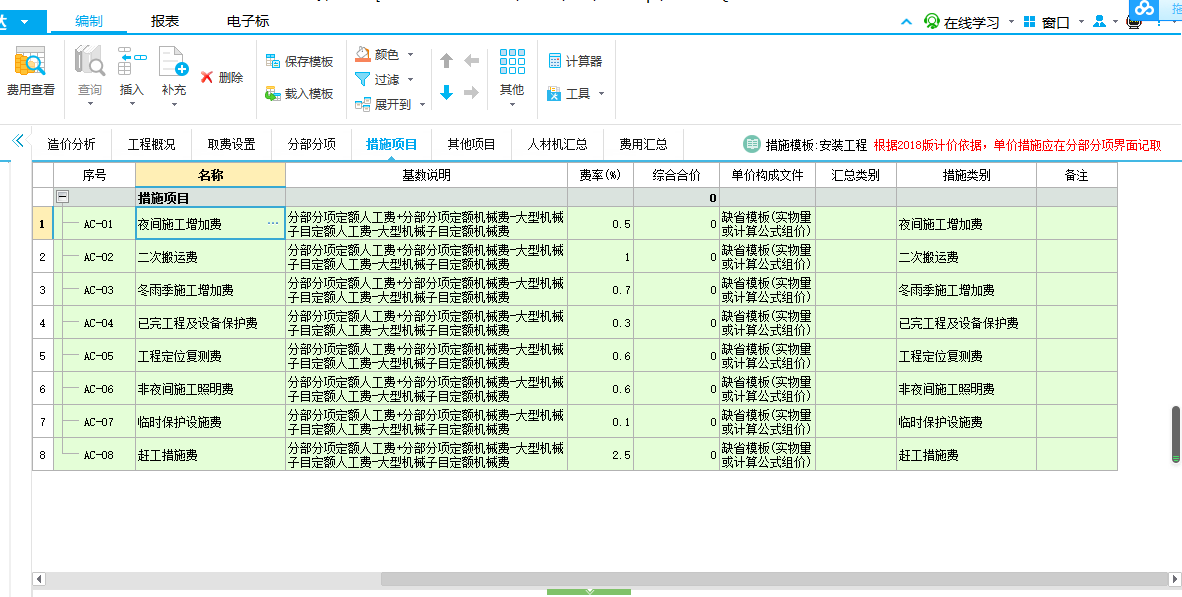This screenshot has height=597, width=1182.
Task: Open the 造价分析 tab
Action: (x=71, y=144)
